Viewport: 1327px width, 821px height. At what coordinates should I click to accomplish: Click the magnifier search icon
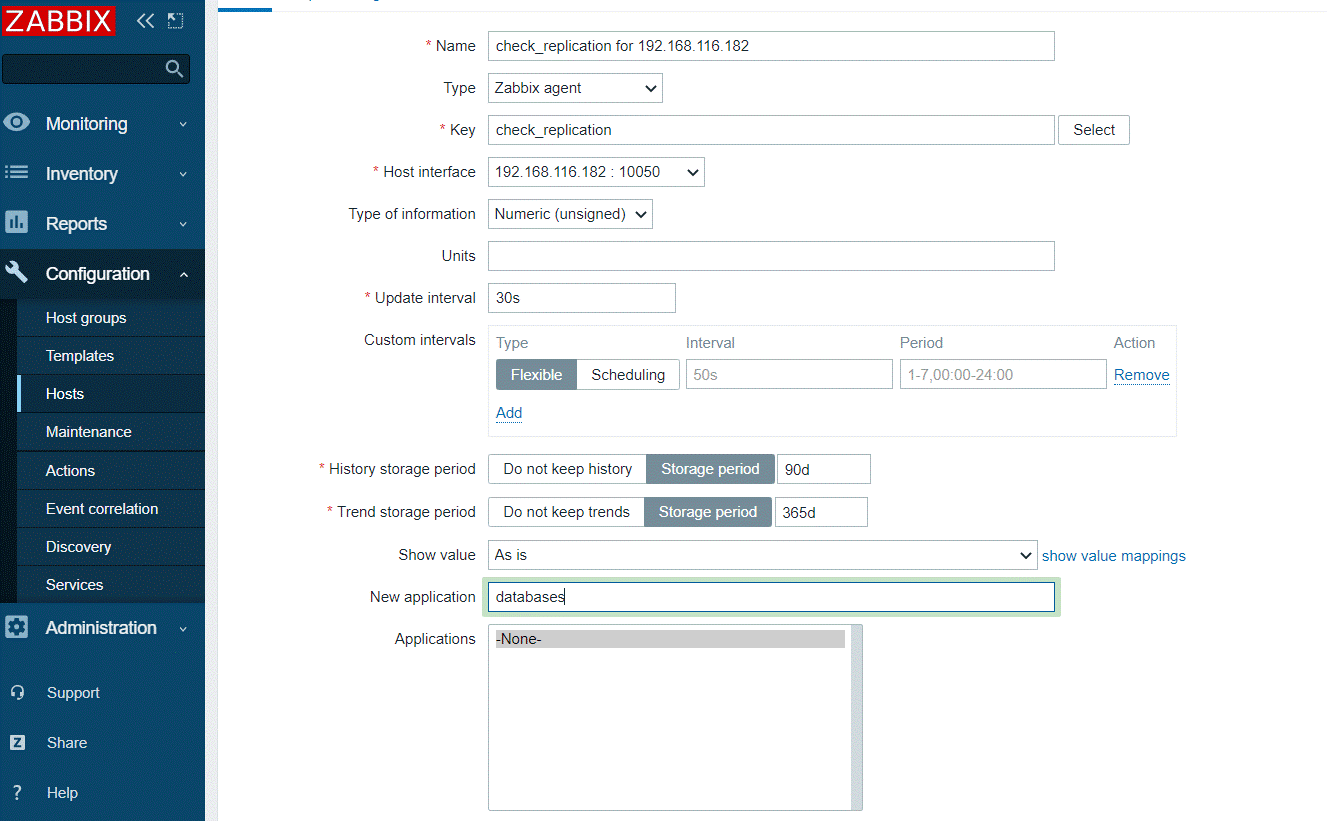[174, 68]
